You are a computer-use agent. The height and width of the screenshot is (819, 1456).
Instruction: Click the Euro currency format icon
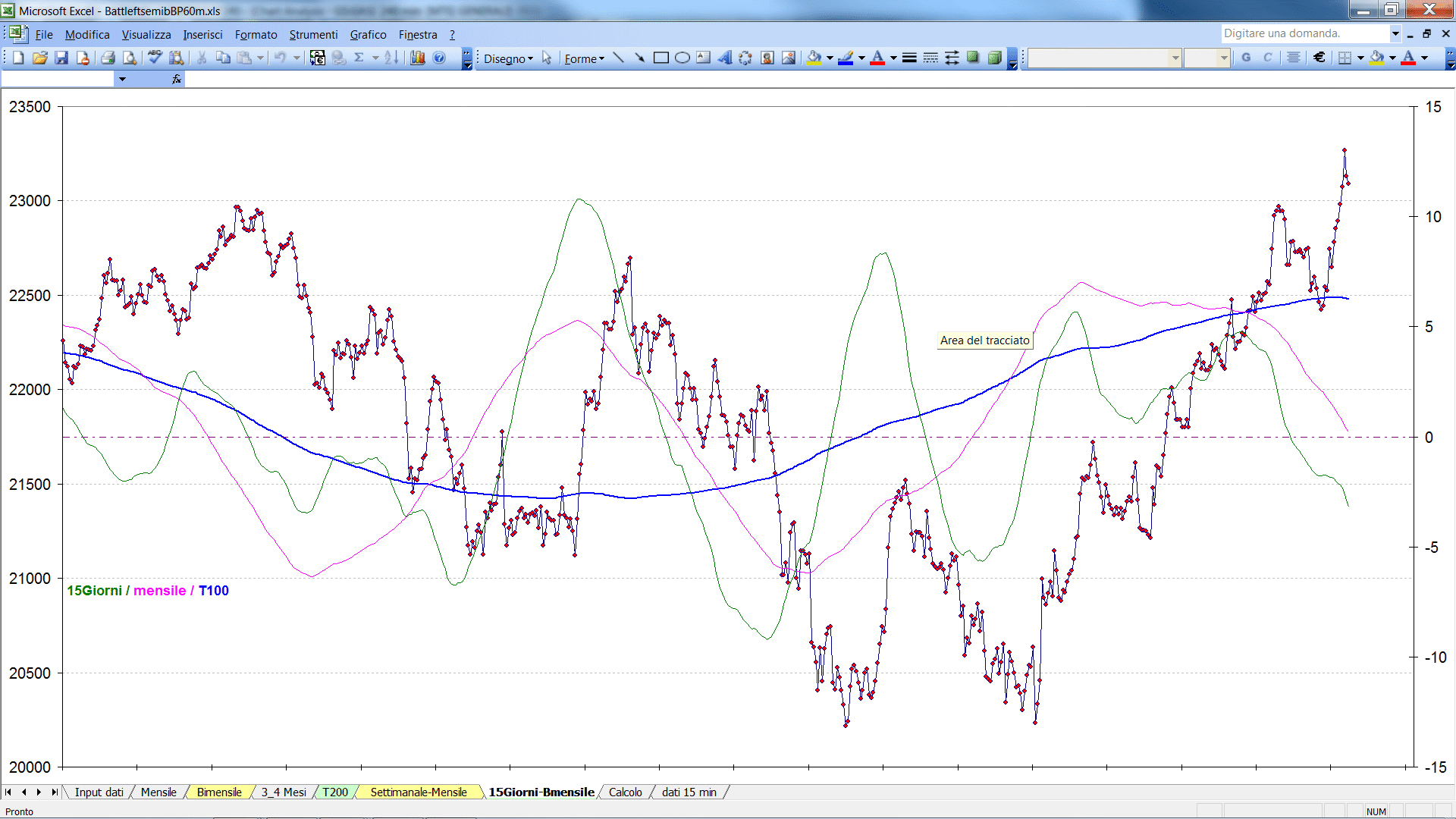coord(1319,58)
